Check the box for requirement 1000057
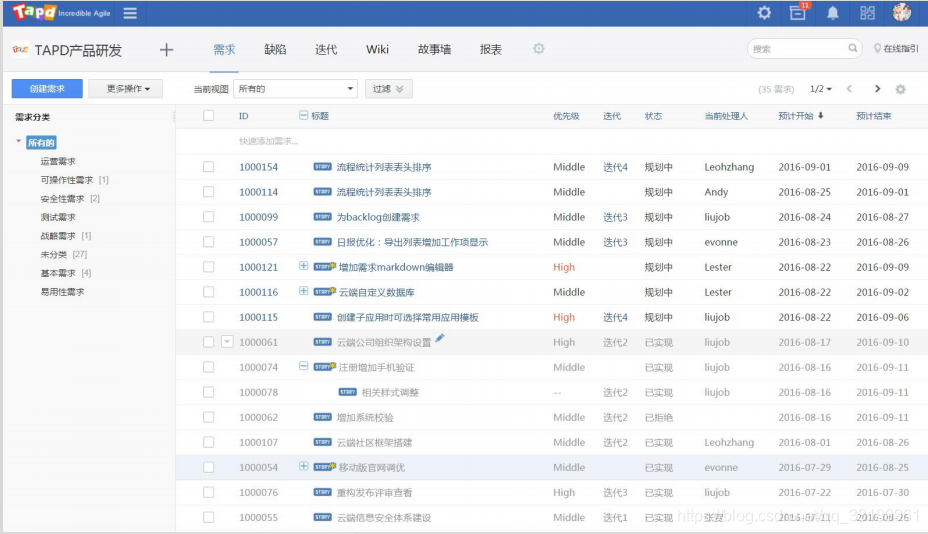This screenshot has width=928, height=534. point(208,242)
